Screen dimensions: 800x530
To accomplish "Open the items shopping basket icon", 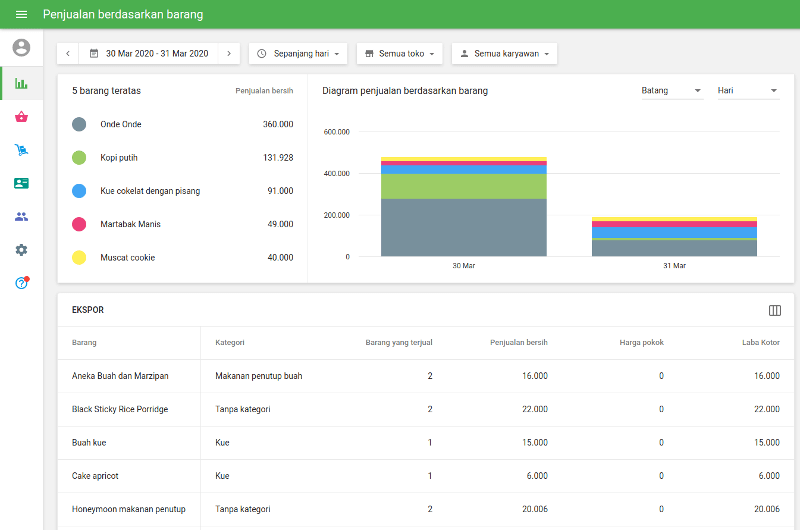I will pyautogui.click(x=21, y=117).
